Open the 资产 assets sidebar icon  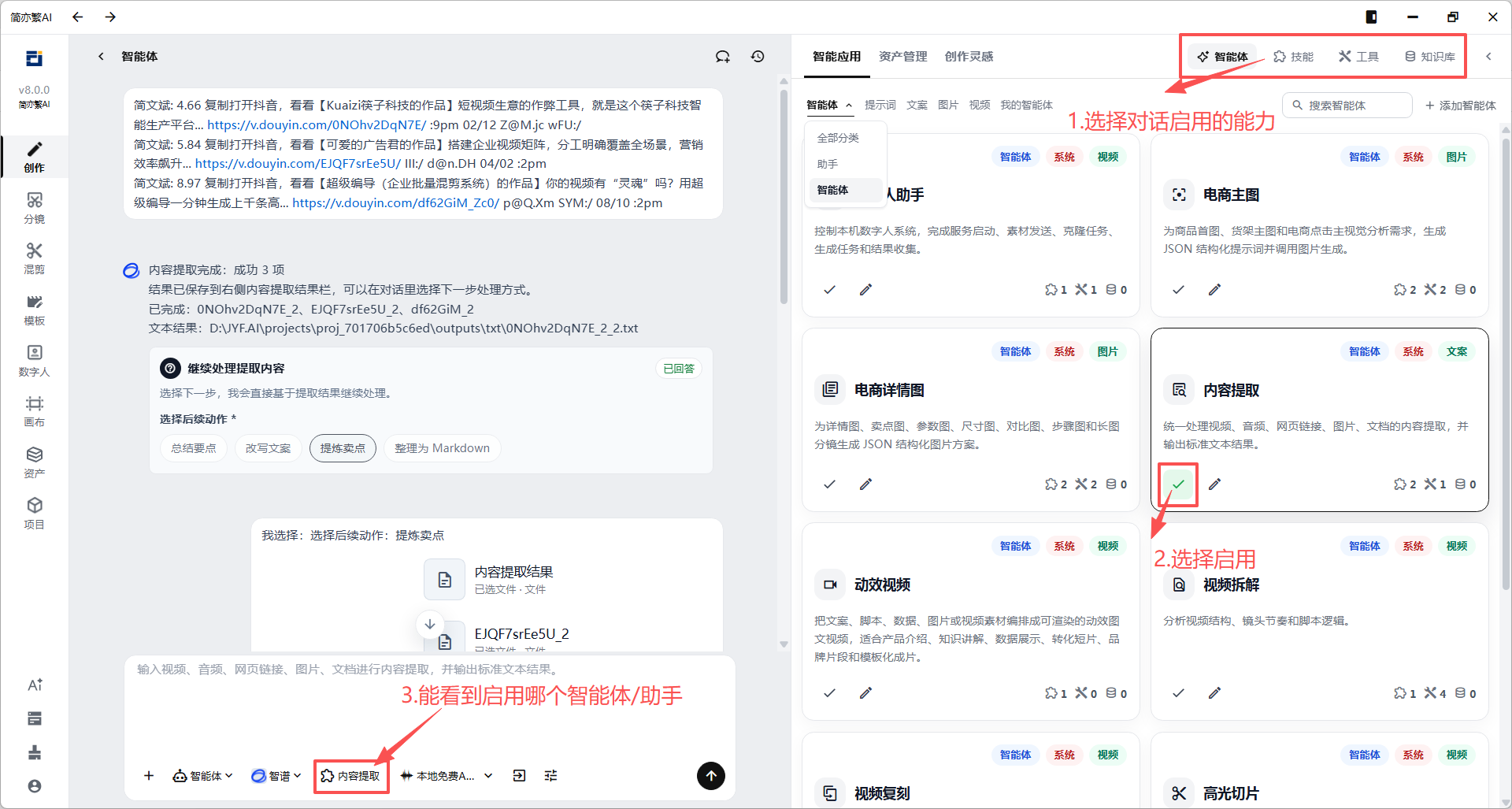pyautogui.click(x=34, y=462)
